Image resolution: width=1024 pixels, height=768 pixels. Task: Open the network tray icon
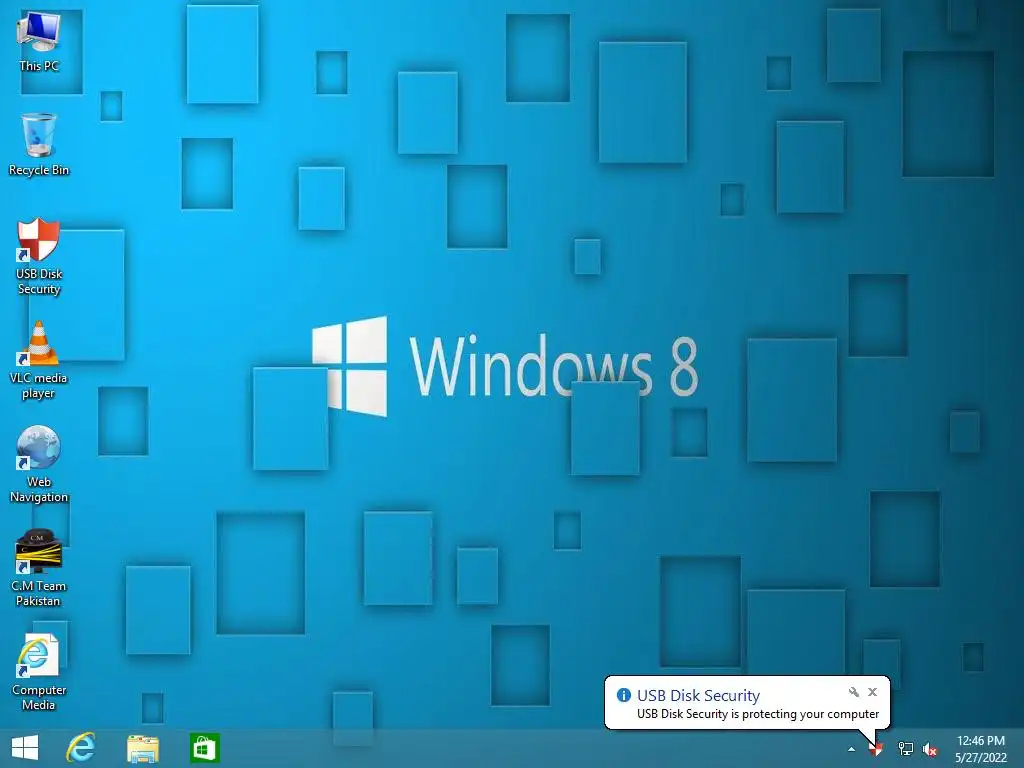905,749
